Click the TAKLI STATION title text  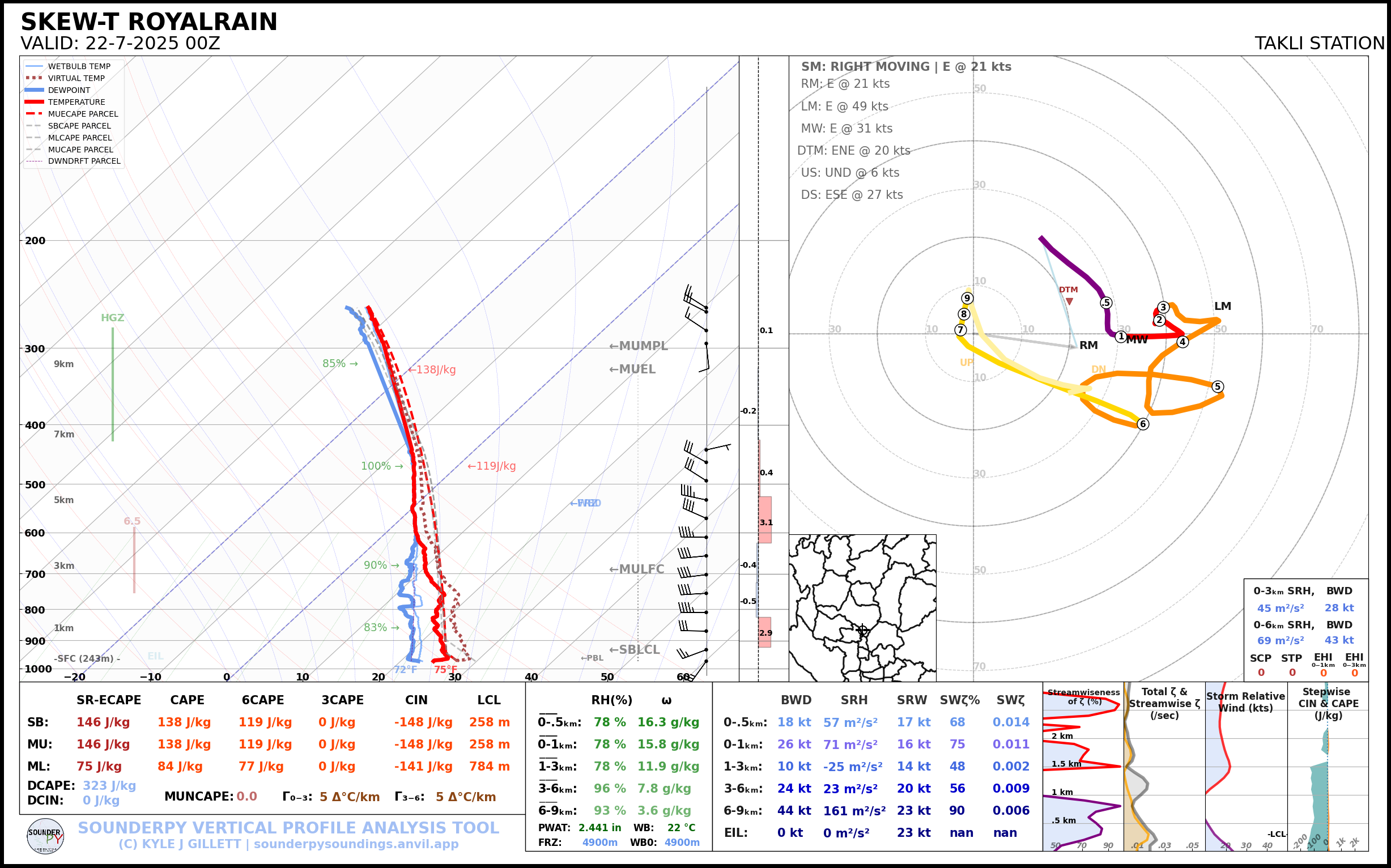pos(1319,44)
